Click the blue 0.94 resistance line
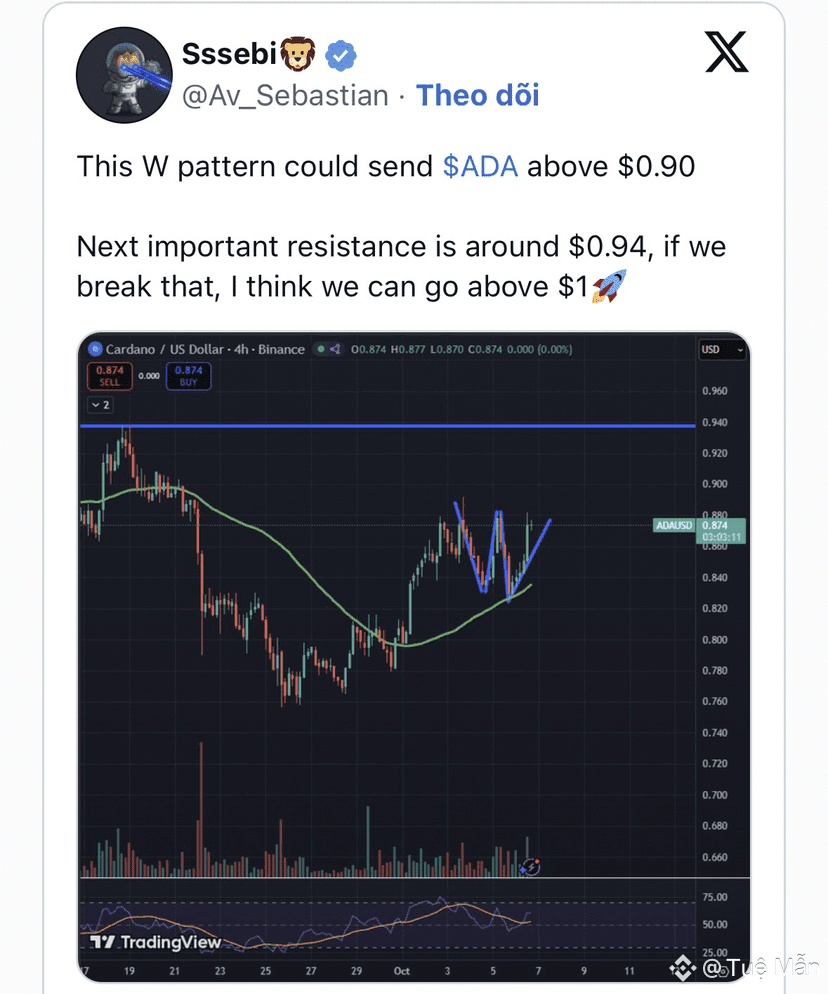Image resolution: width=828 pixels, height=994 pixels. pyautogui.click(x=388, y=426)
